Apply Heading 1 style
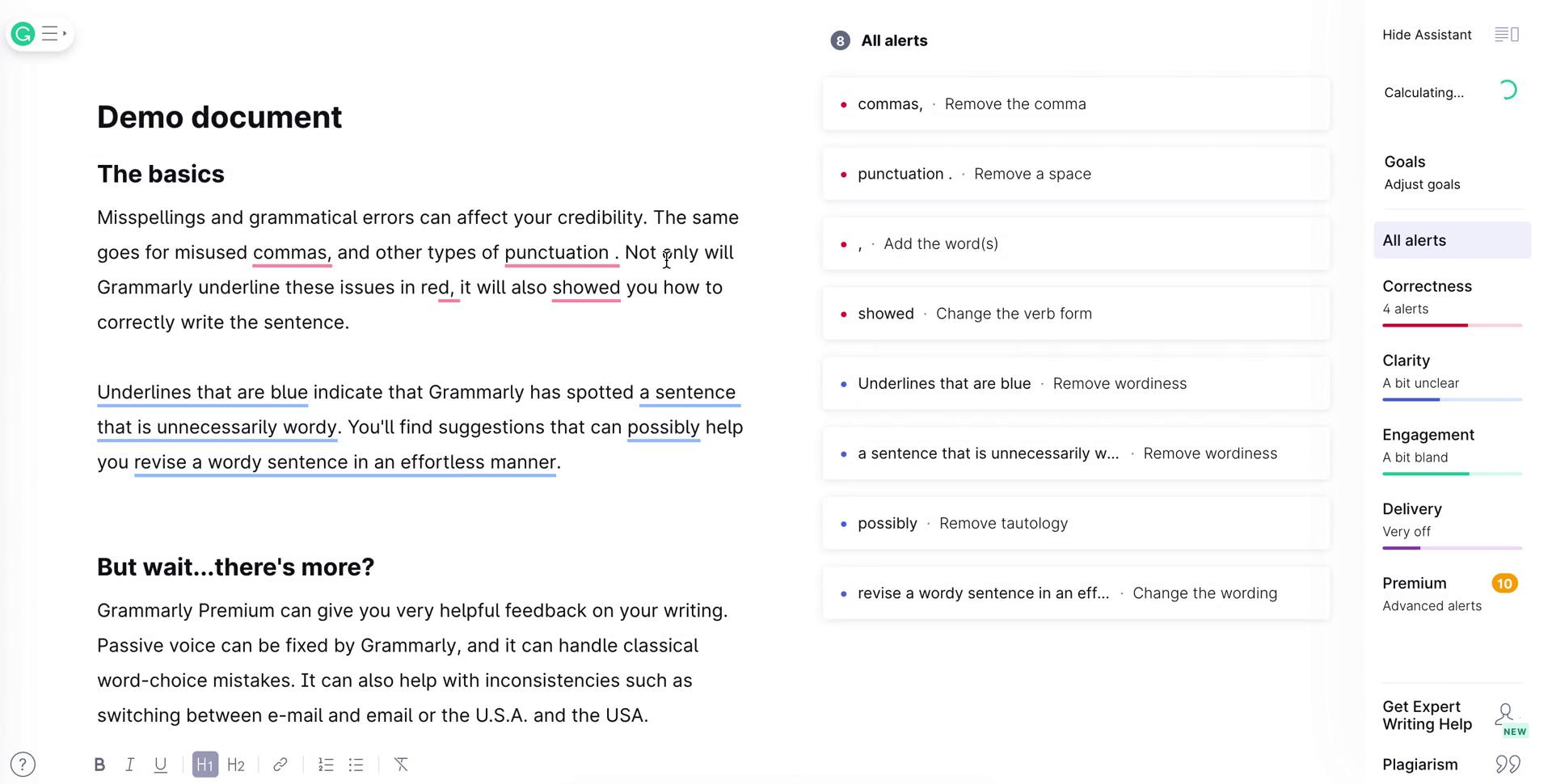Image resolution: width=1552 pixels, height=784 pixels. click(x=205, y=765)
